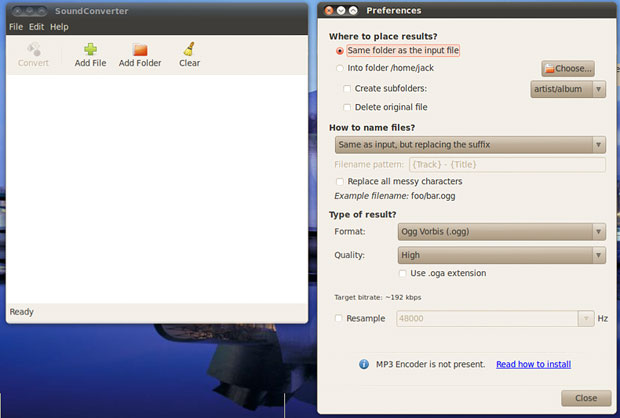Click the Filename pattern input field
The image size is (620, 418).
click(x=507, y=165)
